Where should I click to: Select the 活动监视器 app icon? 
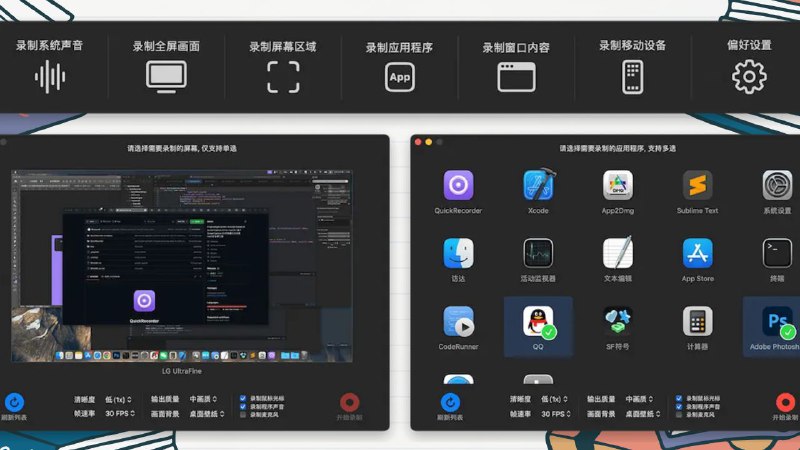[x=538, y=253]
